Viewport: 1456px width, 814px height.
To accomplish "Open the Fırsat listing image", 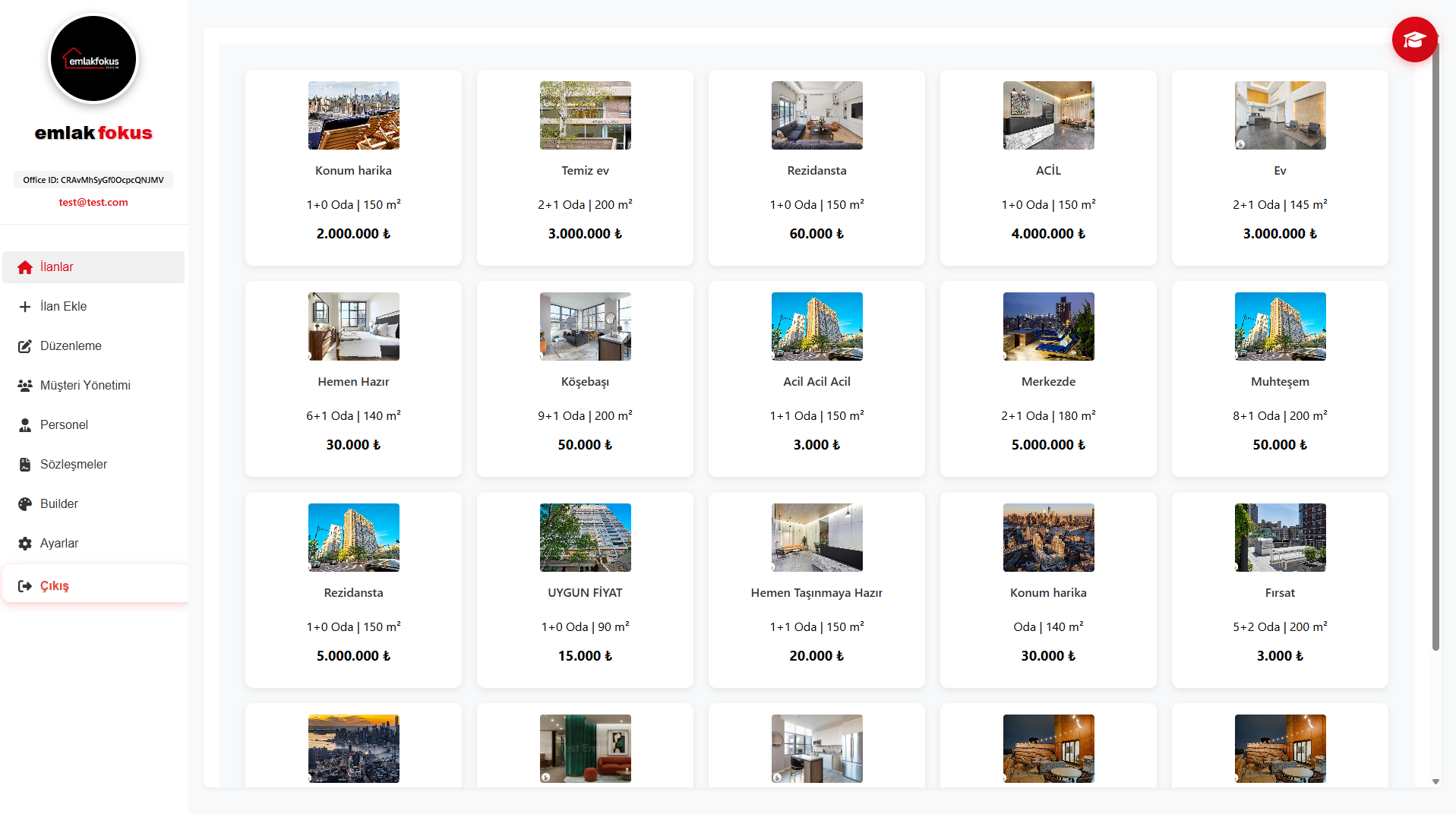I will pyautogui.click(x=1280, y=538).
